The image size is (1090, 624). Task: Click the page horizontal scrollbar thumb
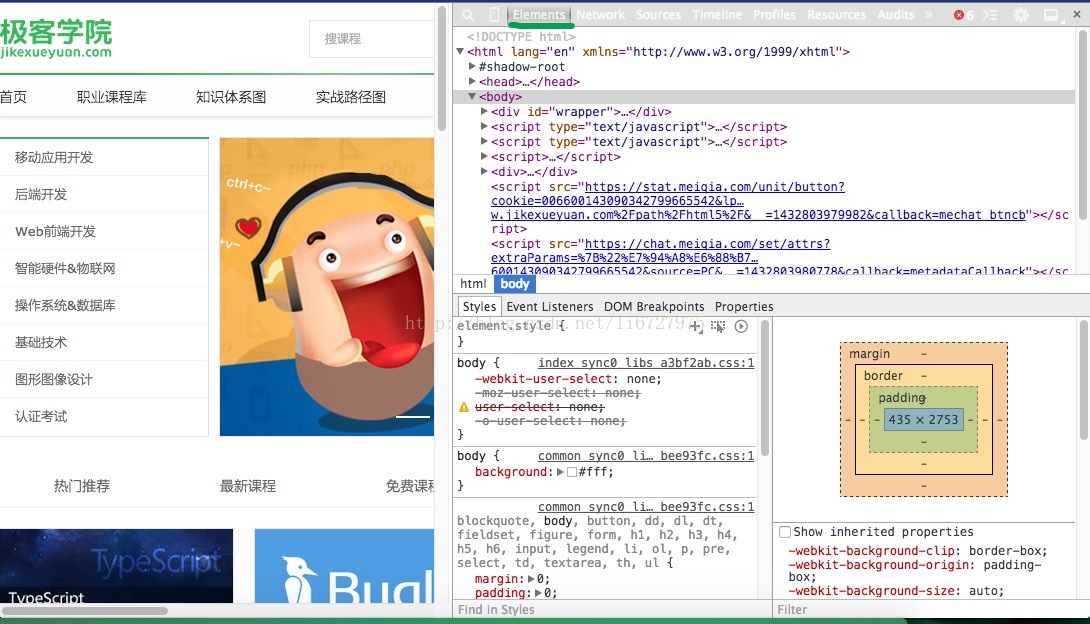click(x=85, y=611)
